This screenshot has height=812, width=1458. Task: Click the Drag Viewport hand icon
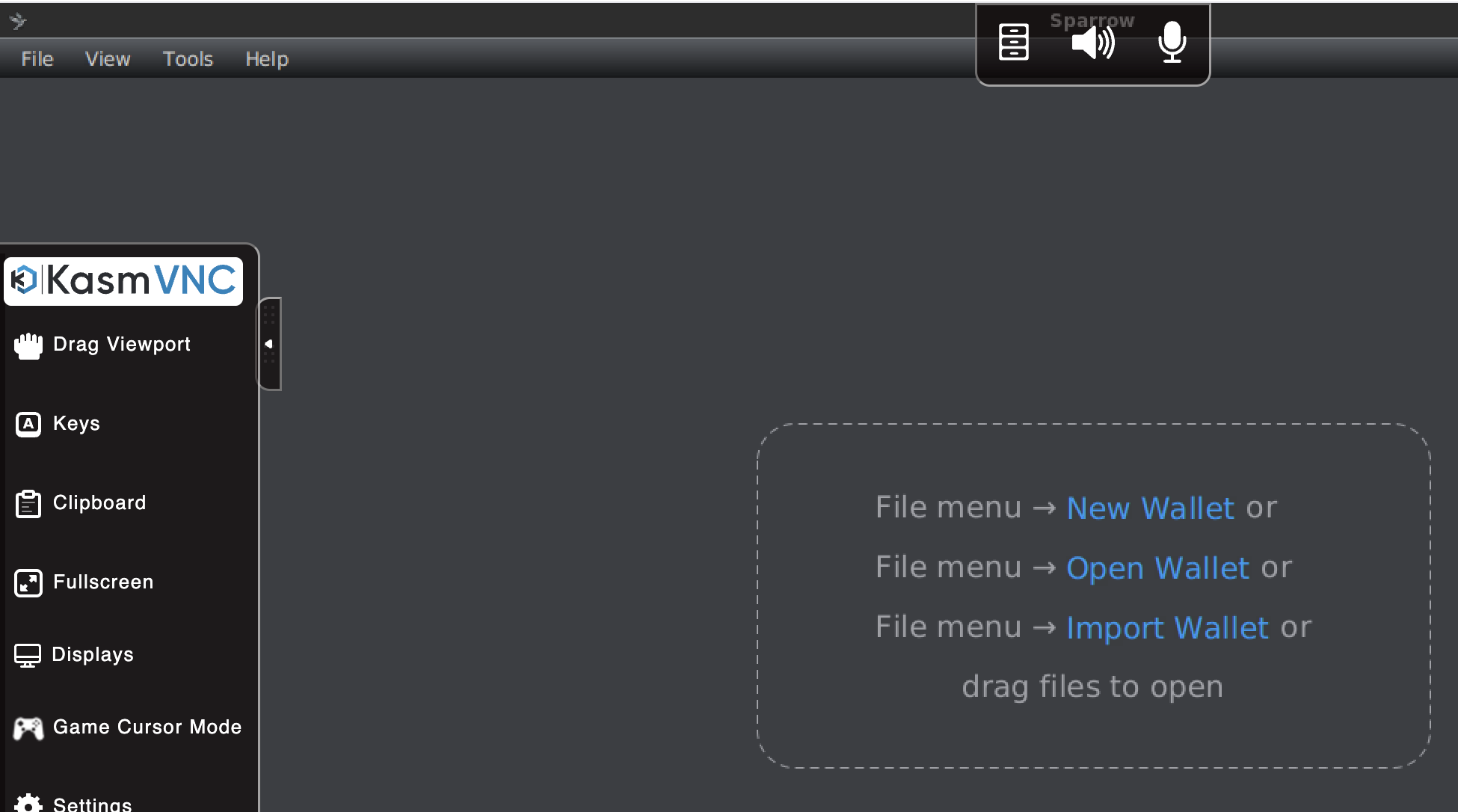tap(28, 345)
